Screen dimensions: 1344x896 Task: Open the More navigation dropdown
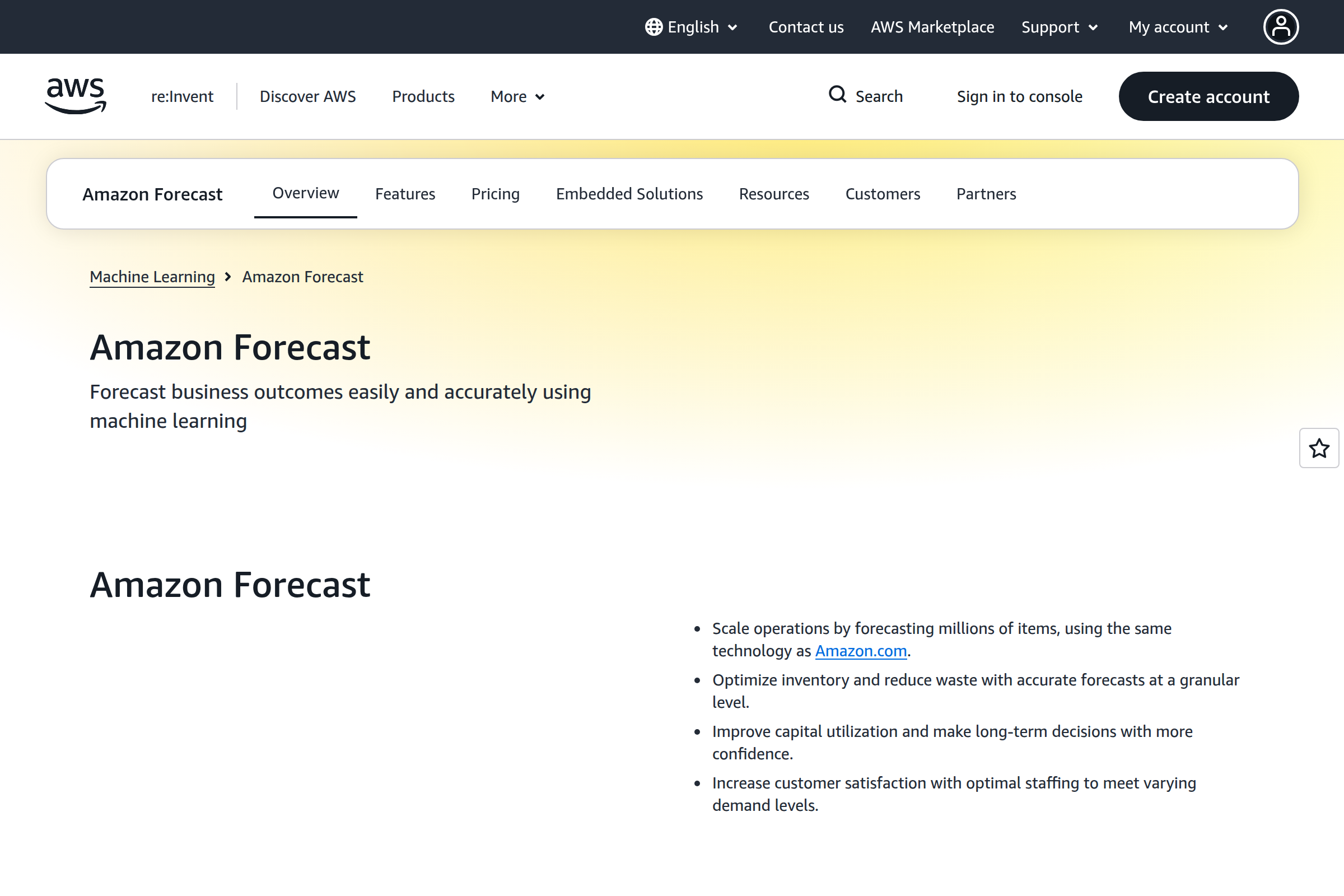coord(517,96)
